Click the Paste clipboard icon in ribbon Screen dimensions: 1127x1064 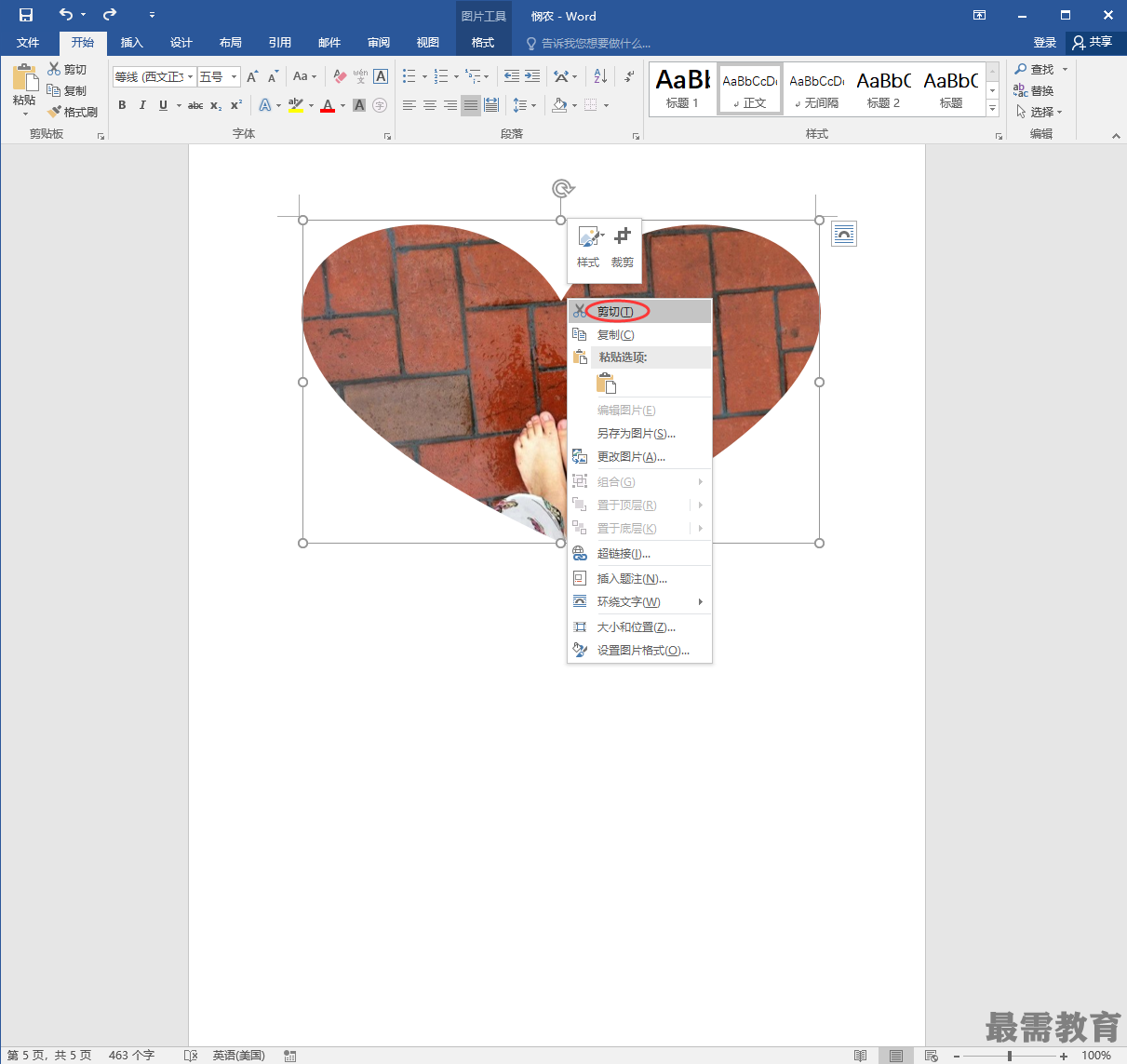[24, 77]
